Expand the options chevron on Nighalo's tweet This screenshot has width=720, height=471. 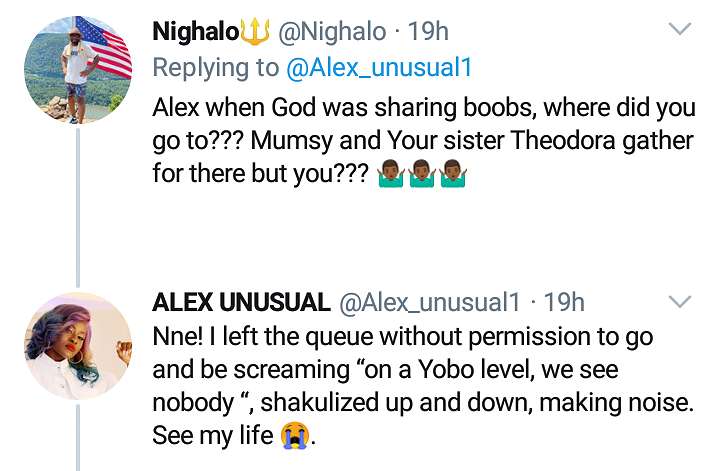(x=679, y=30)
